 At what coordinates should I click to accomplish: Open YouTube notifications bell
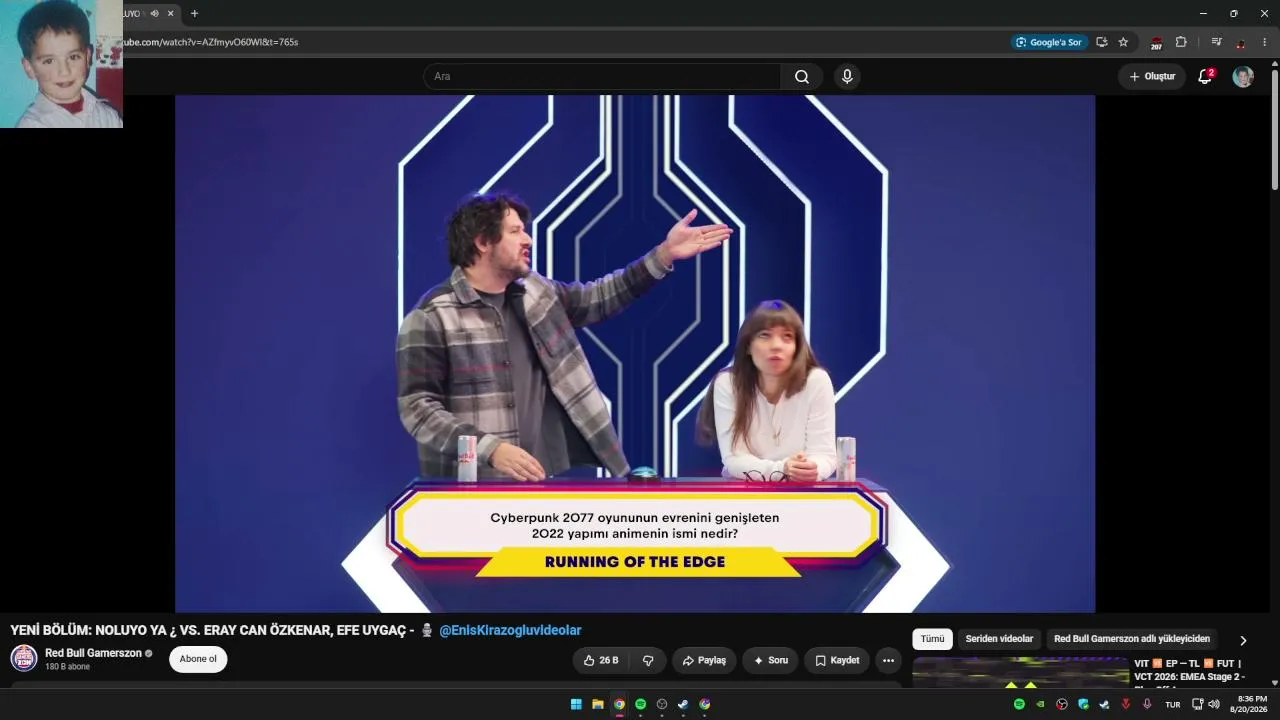pos(1205,77)
